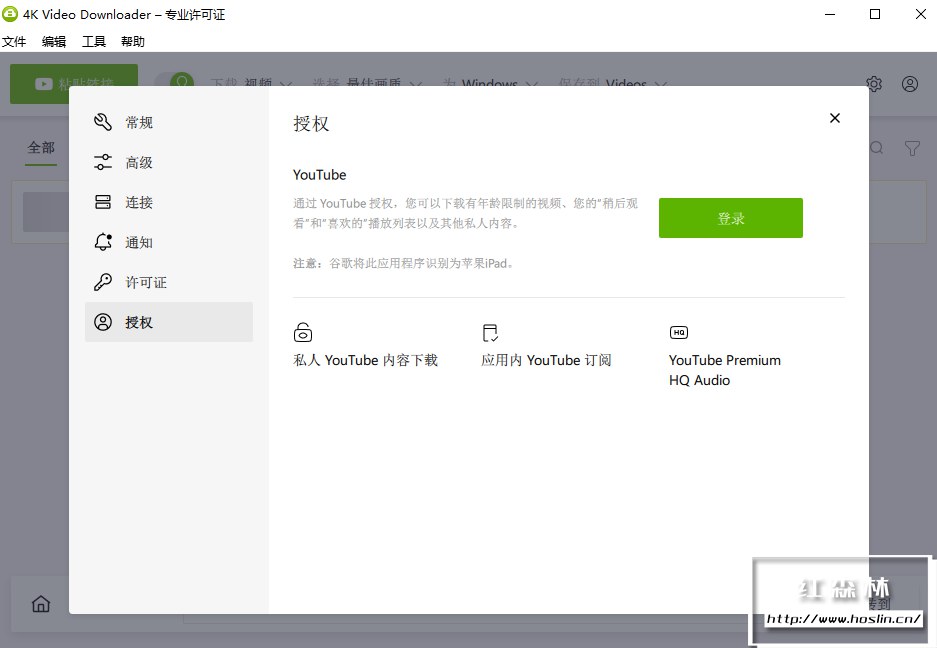The height and width of the screenshot is (648, 937).
Task: Click the 应用内 YouTube 订阅 label
Action: 546,360
